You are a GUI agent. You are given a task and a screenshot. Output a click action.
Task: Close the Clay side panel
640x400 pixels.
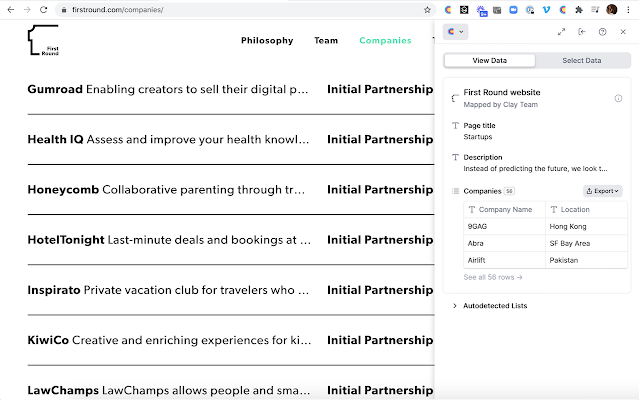(x=623, y=32)
